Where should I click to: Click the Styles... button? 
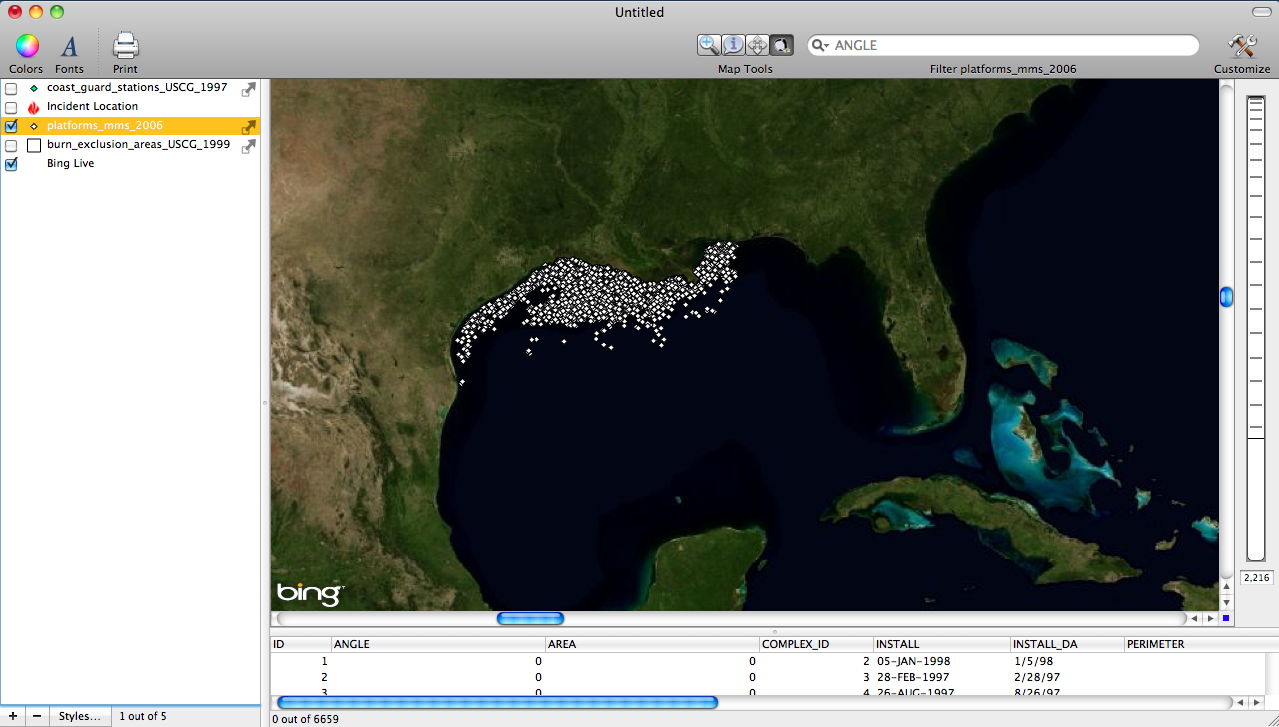coord(79,716)
